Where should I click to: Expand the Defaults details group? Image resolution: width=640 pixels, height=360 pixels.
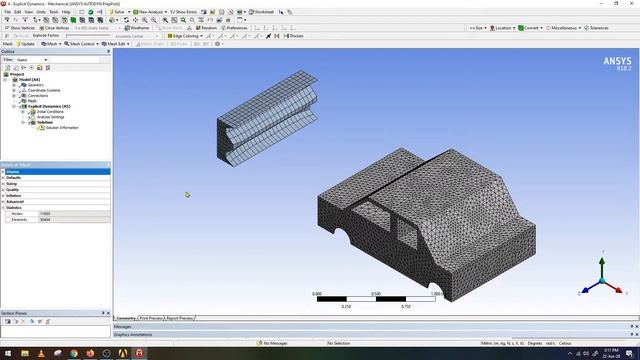(x=3, y=178)
